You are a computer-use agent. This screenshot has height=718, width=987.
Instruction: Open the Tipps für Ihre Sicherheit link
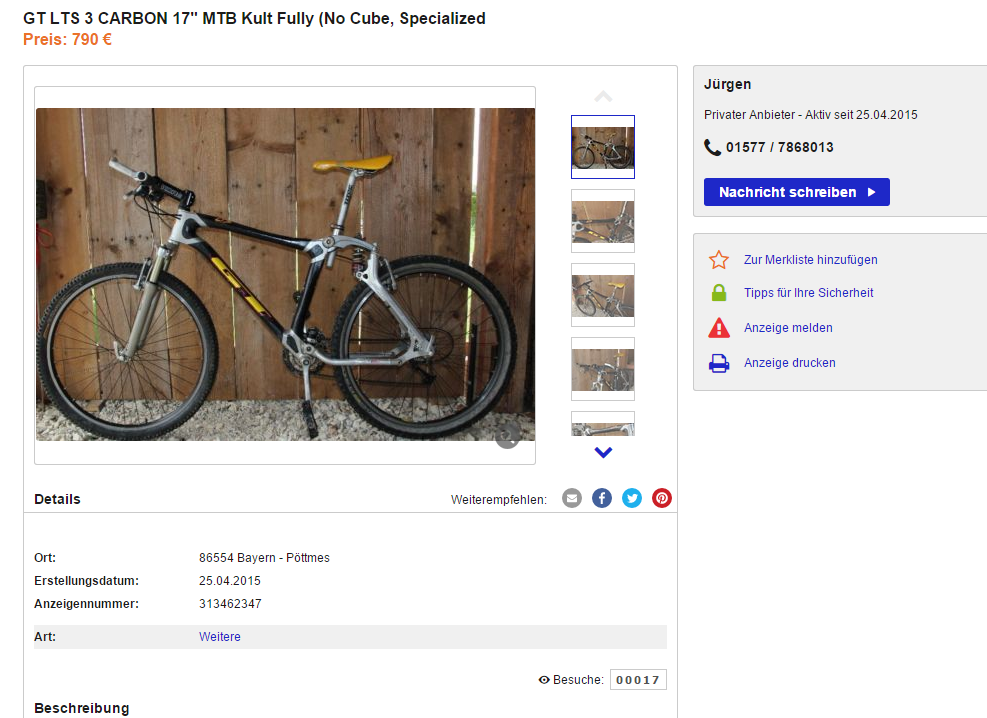pos(808,293)
